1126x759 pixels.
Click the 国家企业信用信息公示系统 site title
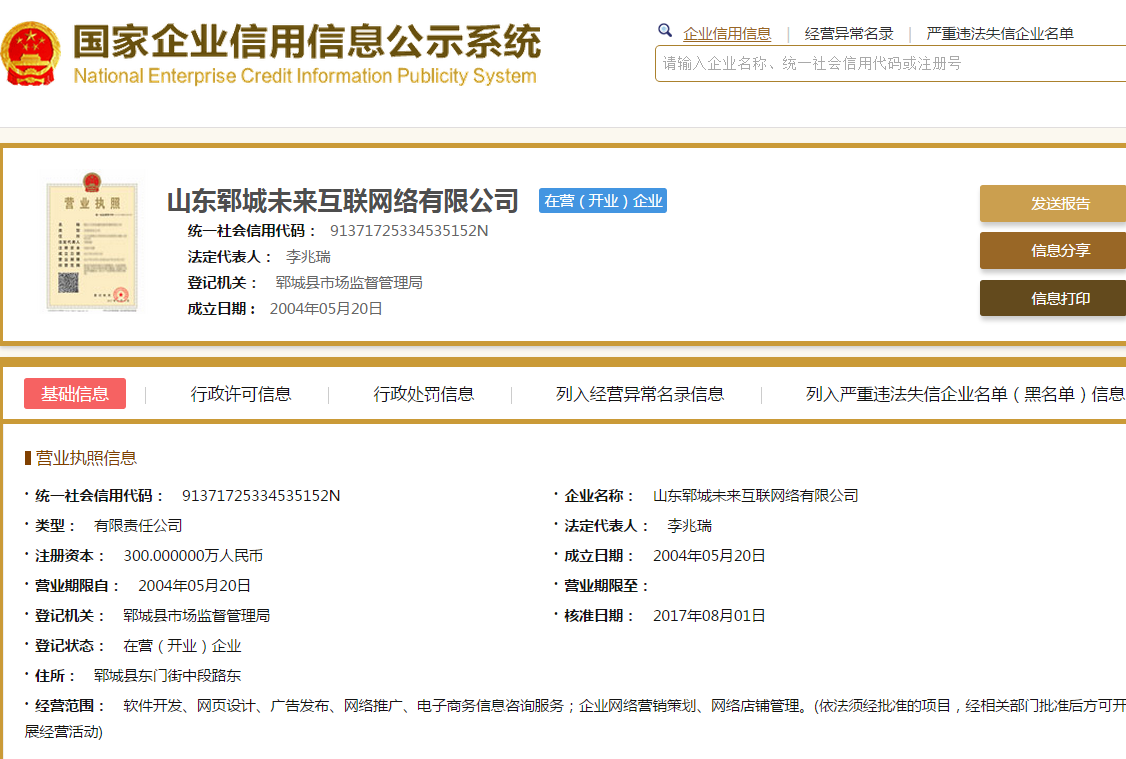pyautogui.click(x=306, y=42)
